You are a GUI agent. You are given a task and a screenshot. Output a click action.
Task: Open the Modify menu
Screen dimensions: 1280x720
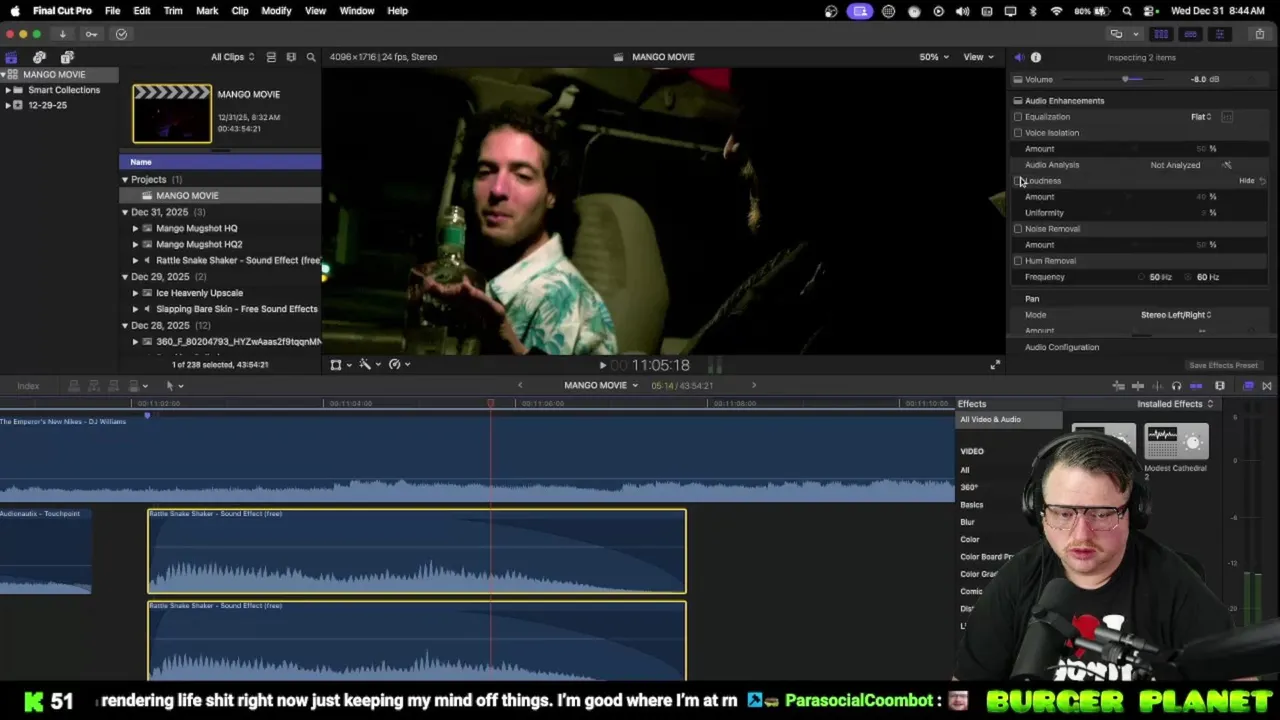pyautogui.click(x=276, y=11)
